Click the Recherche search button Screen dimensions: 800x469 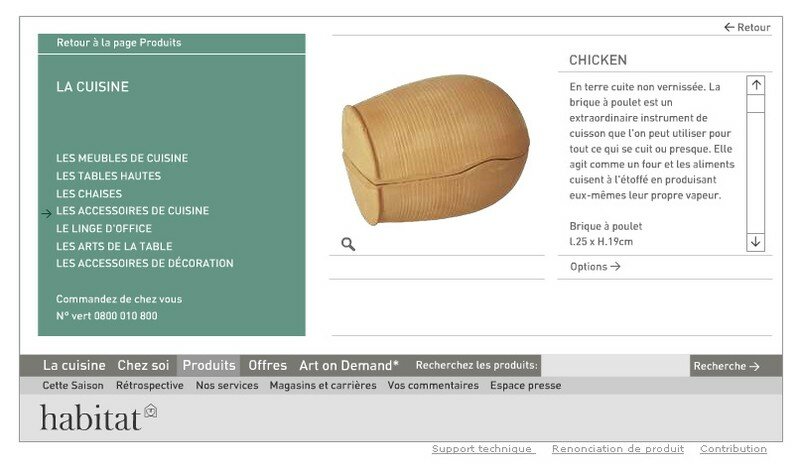727,366
